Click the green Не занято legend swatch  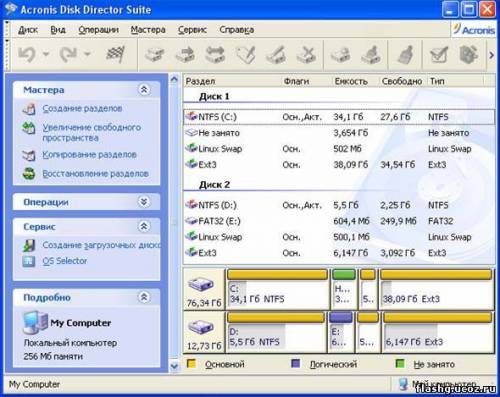click(x=400, y=363)
